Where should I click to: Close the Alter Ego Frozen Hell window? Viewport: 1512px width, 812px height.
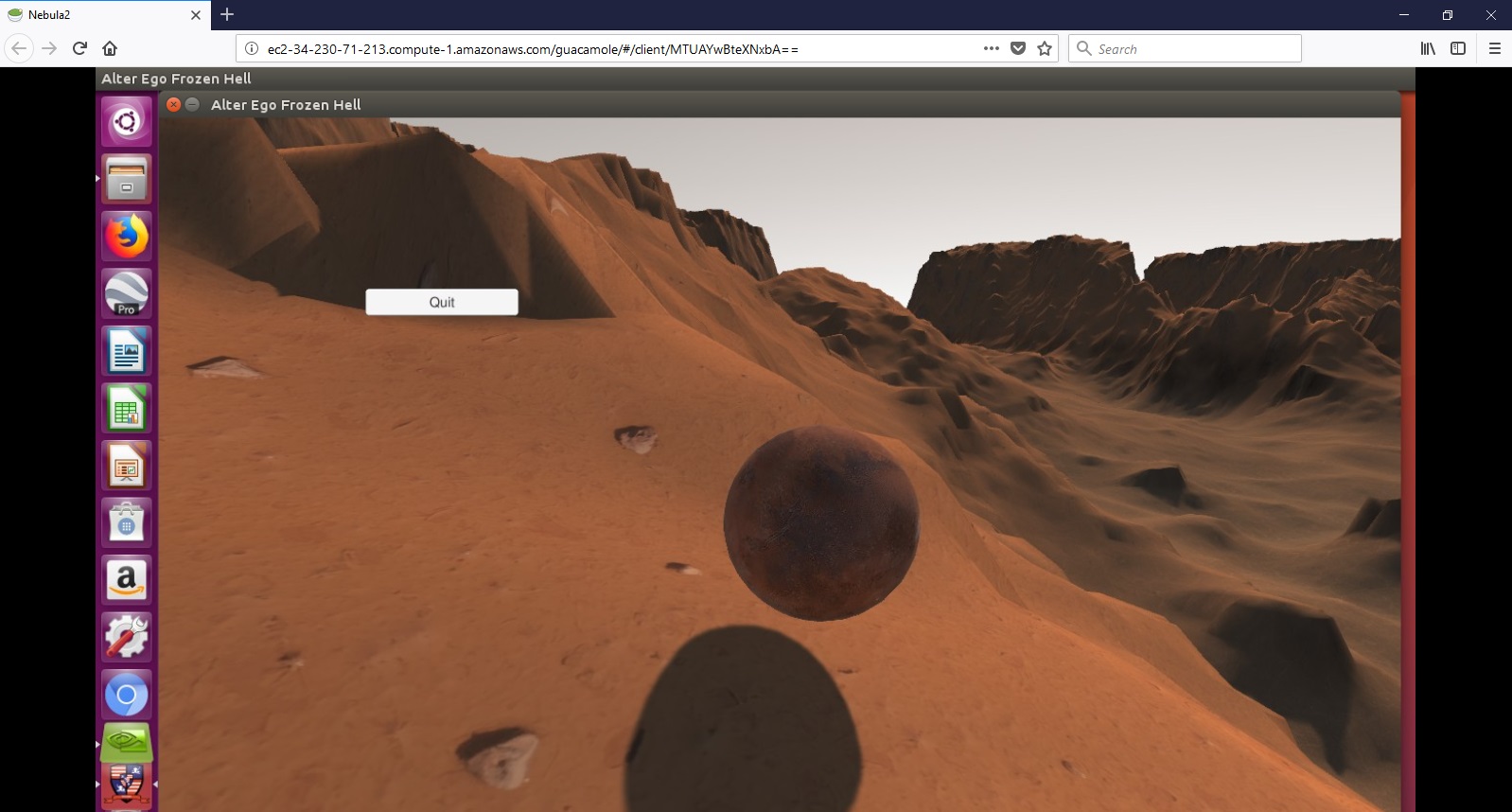173,104
